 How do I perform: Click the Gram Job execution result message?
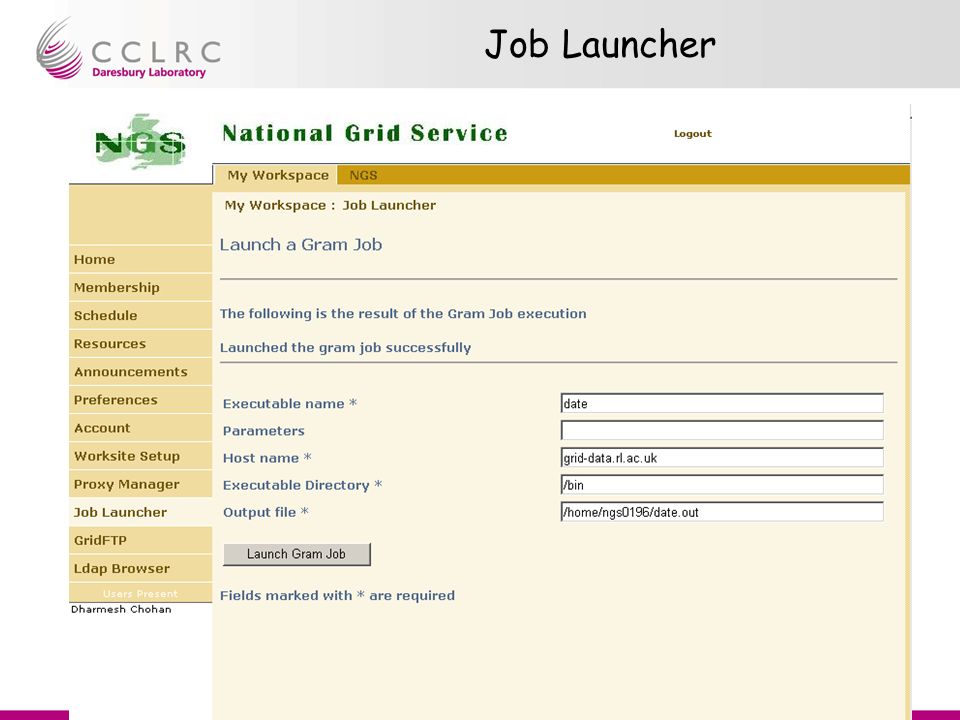click(403, 313)
